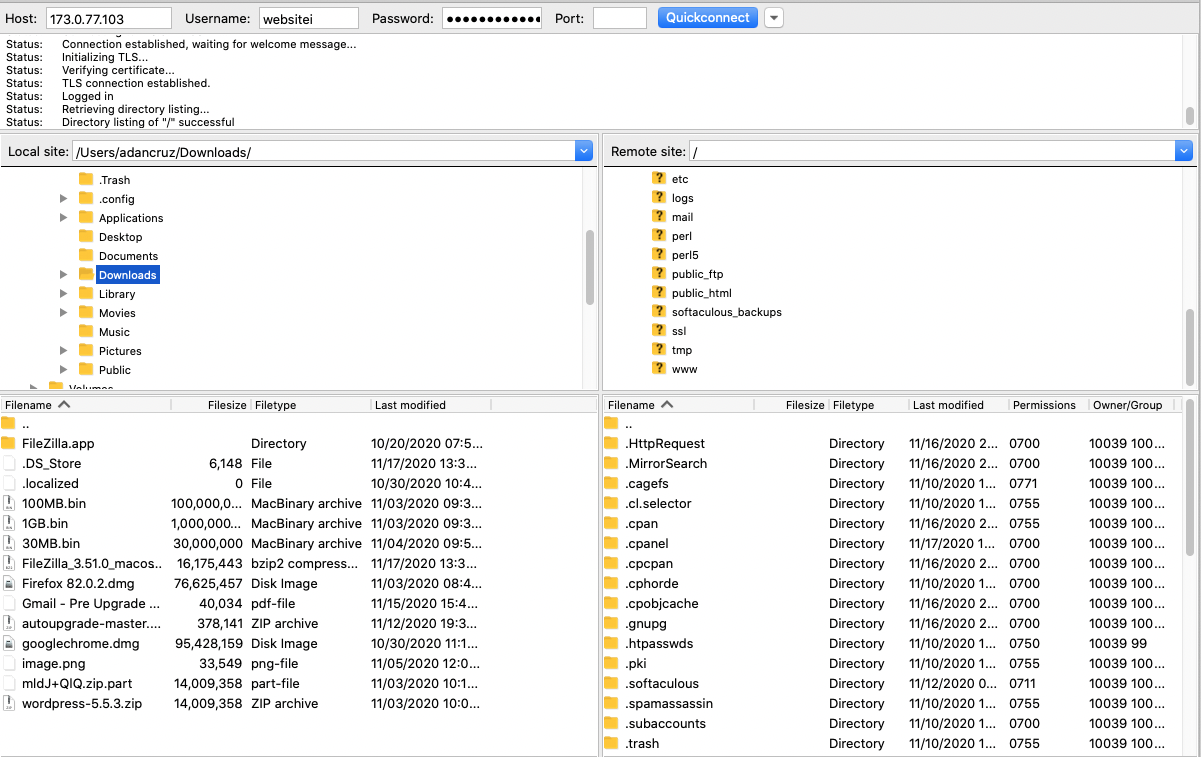Click the .cpanel remote folder icon
Viewport: 1201px width, 757px height.
coord(612,544)
